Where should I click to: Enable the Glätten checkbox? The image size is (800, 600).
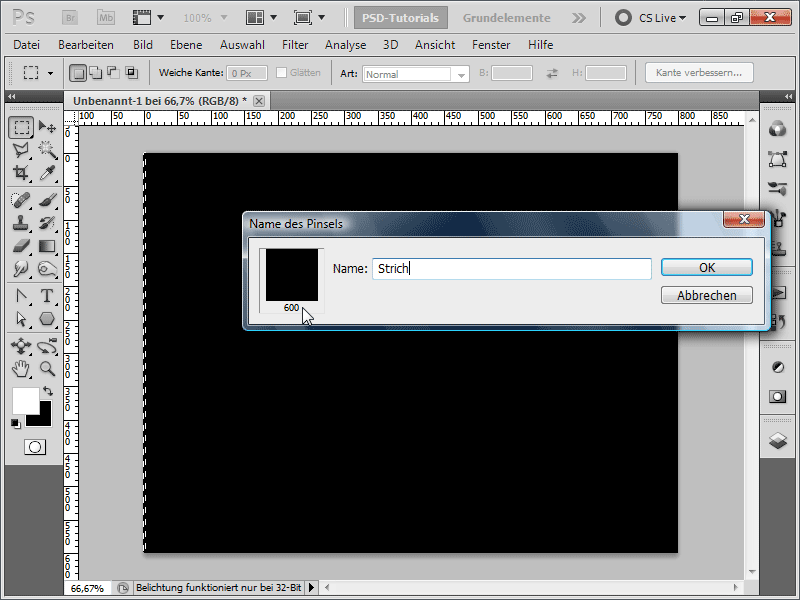[281, 73]
